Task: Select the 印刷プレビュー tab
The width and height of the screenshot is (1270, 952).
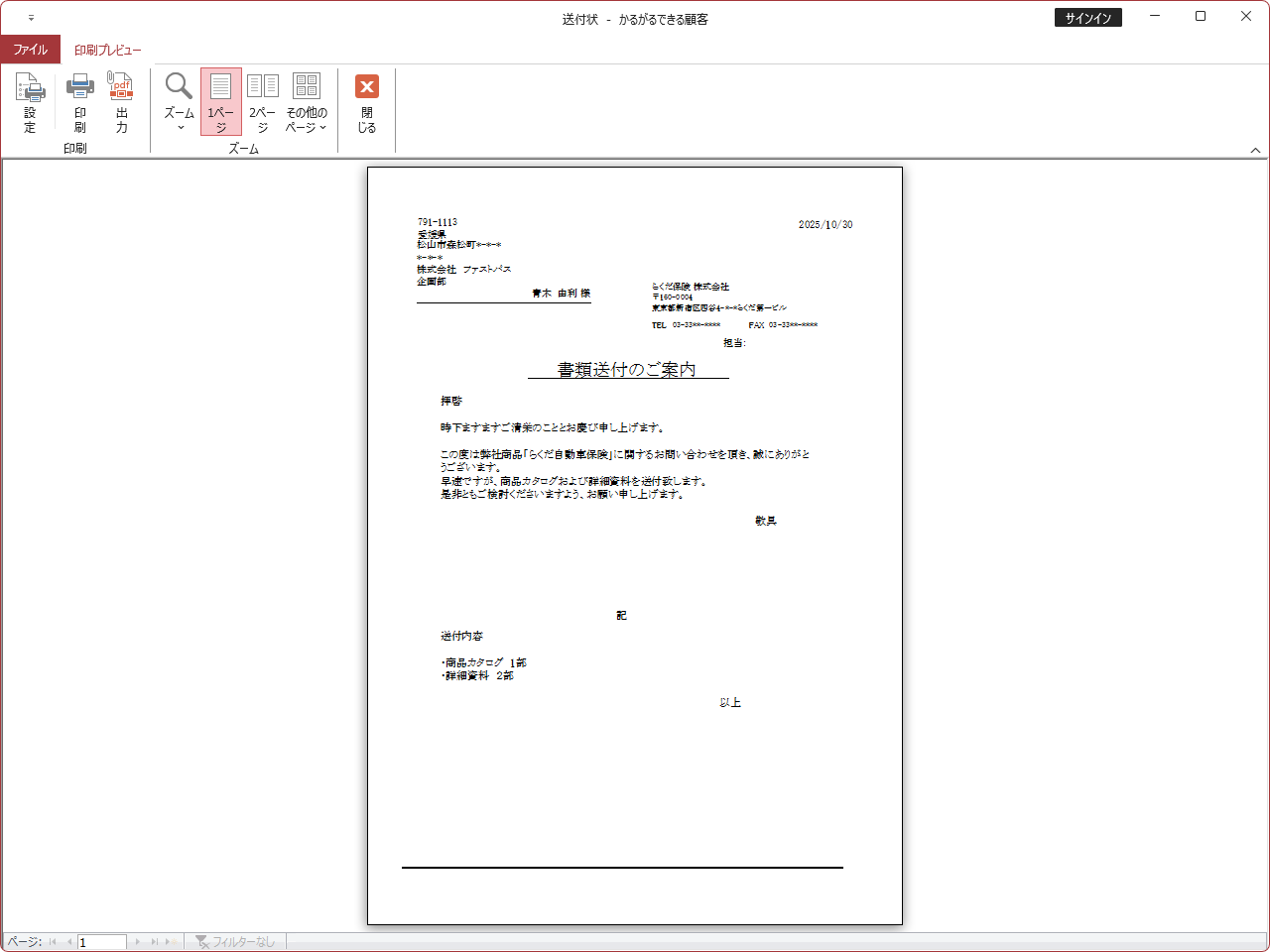Action: pos(107,50)
